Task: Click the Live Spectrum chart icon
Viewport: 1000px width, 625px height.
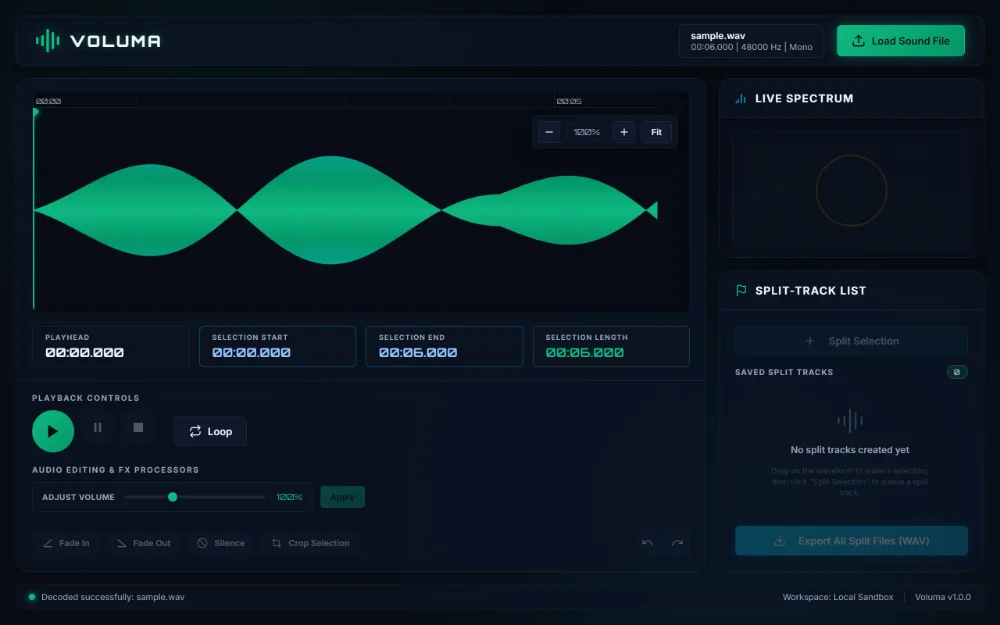Action: [x=740, y=99]
